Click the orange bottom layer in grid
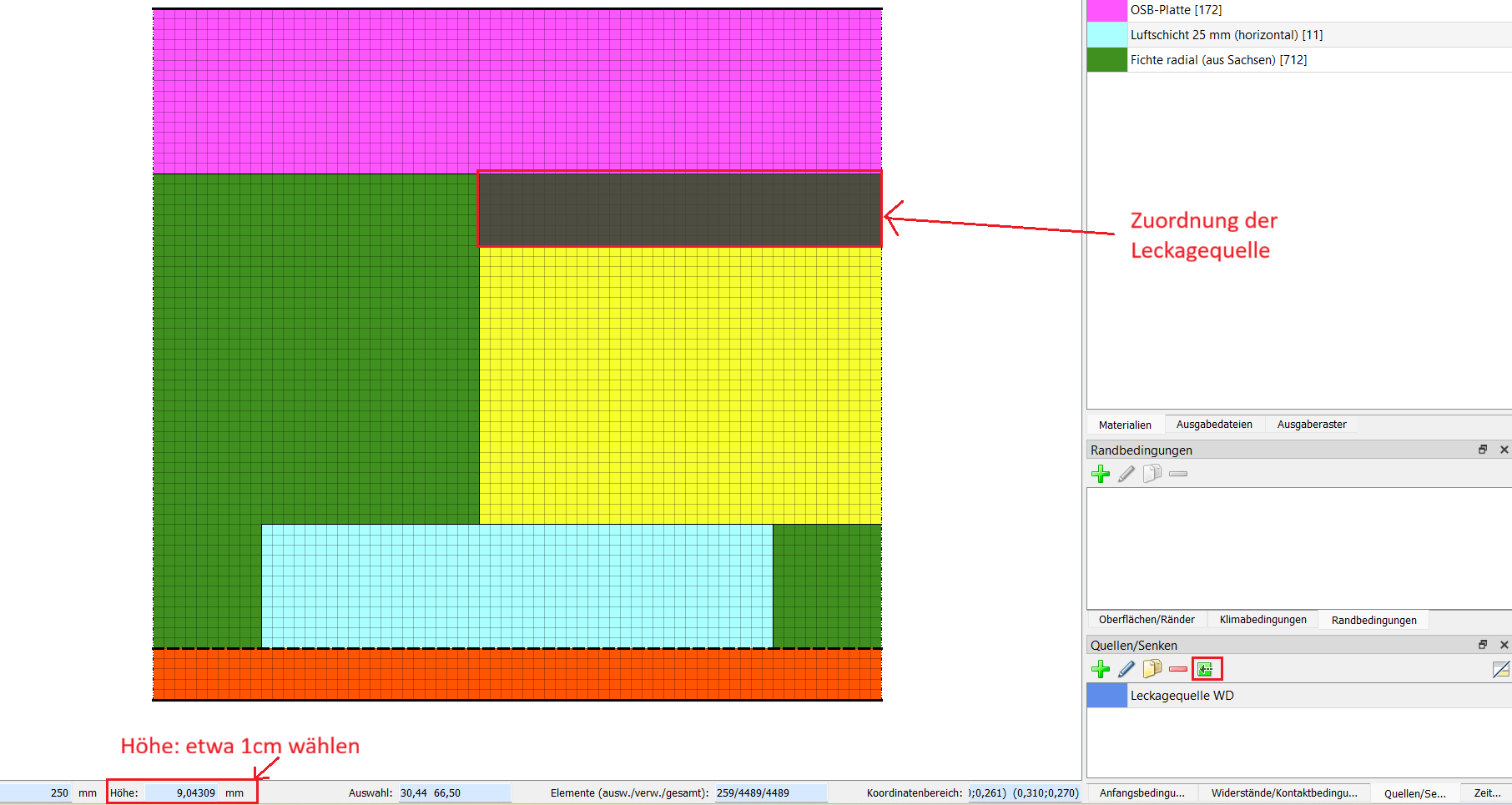 (517, 675)
